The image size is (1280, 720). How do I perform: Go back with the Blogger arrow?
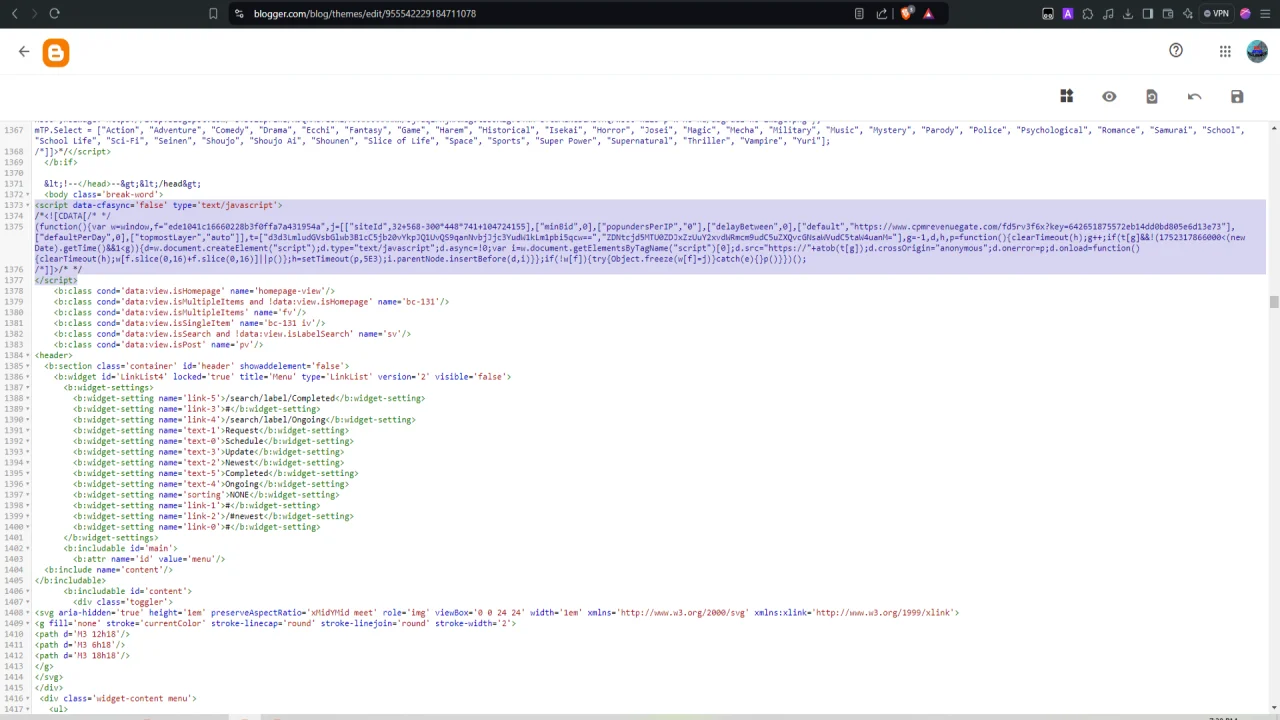(x=24, y=52)
